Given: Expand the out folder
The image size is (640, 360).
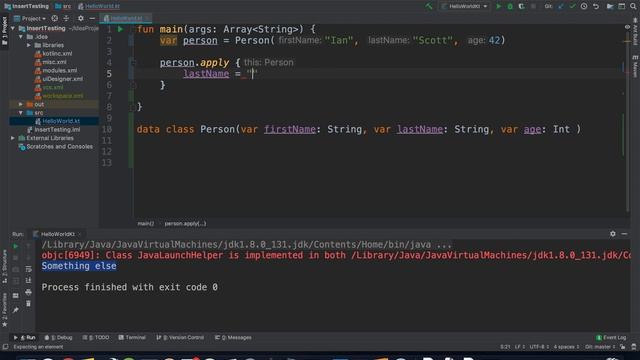Looking at the screenshot, I should coord(21,104).
